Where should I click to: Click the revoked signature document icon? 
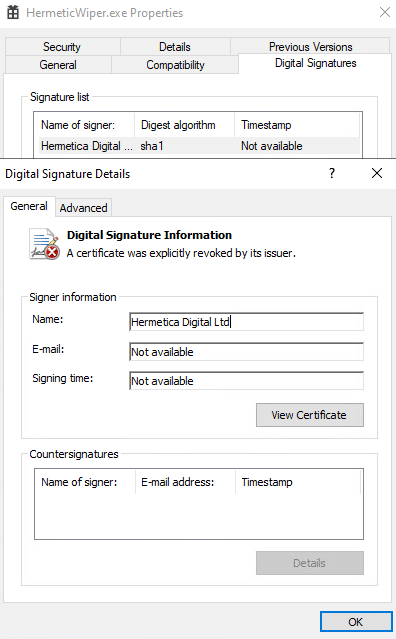pos(44,244)
